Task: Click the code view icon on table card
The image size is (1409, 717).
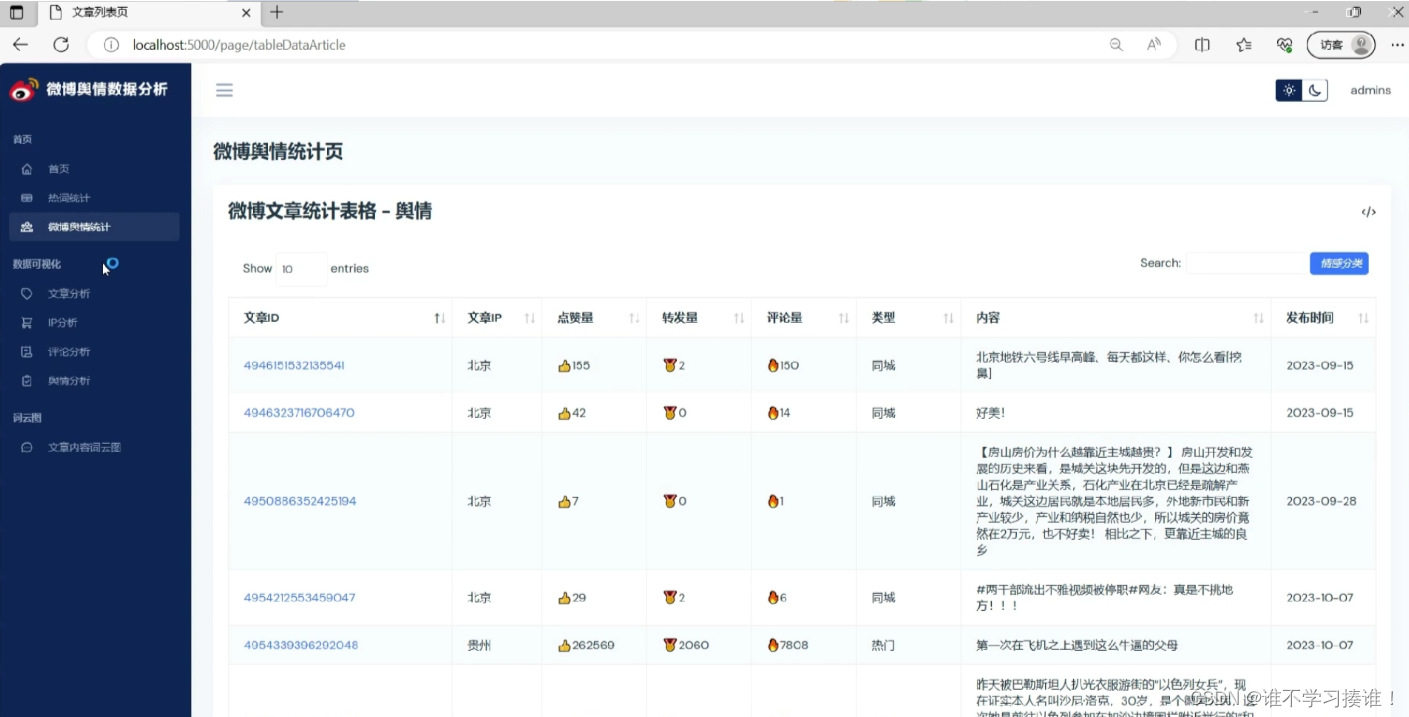Action: click(x=1368, y=212)
